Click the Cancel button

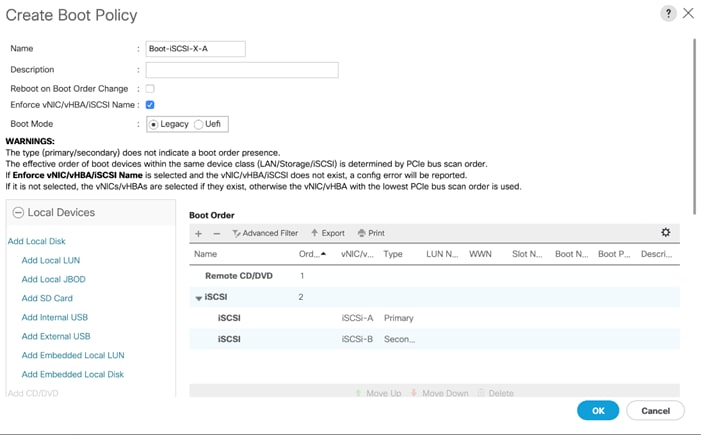(655, 411)
